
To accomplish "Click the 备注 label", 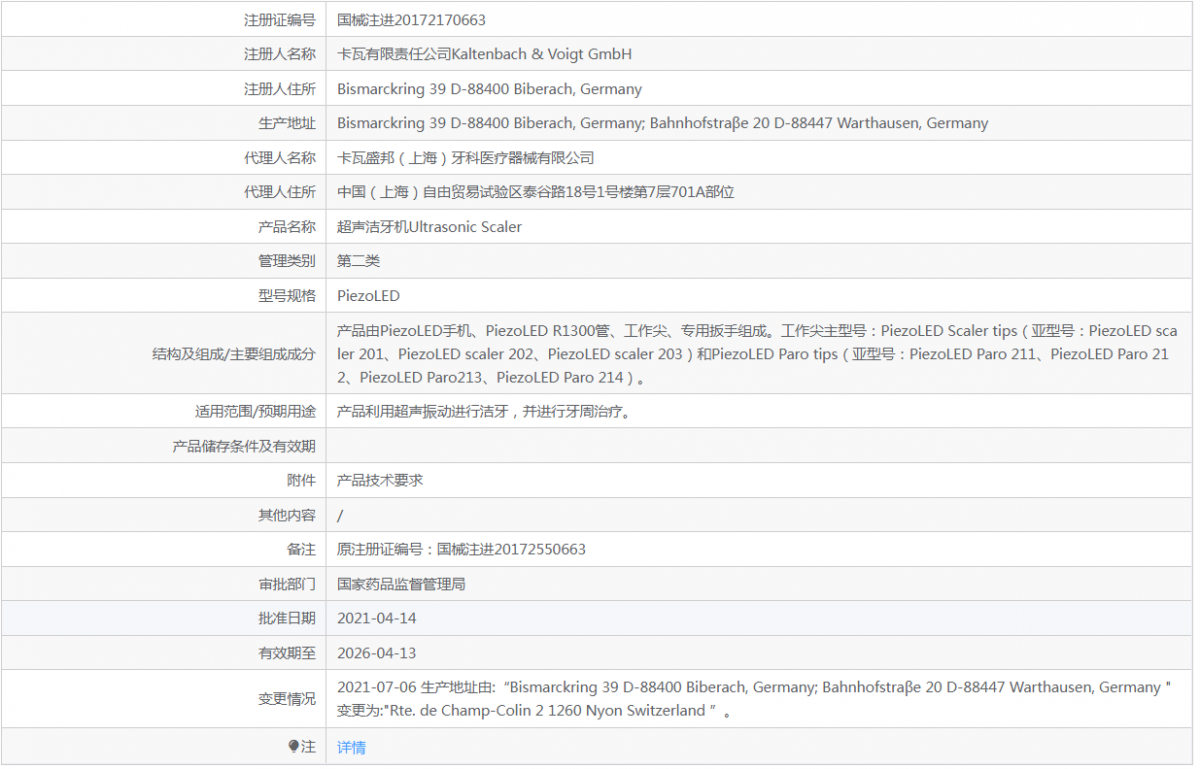I will [301, 549].
